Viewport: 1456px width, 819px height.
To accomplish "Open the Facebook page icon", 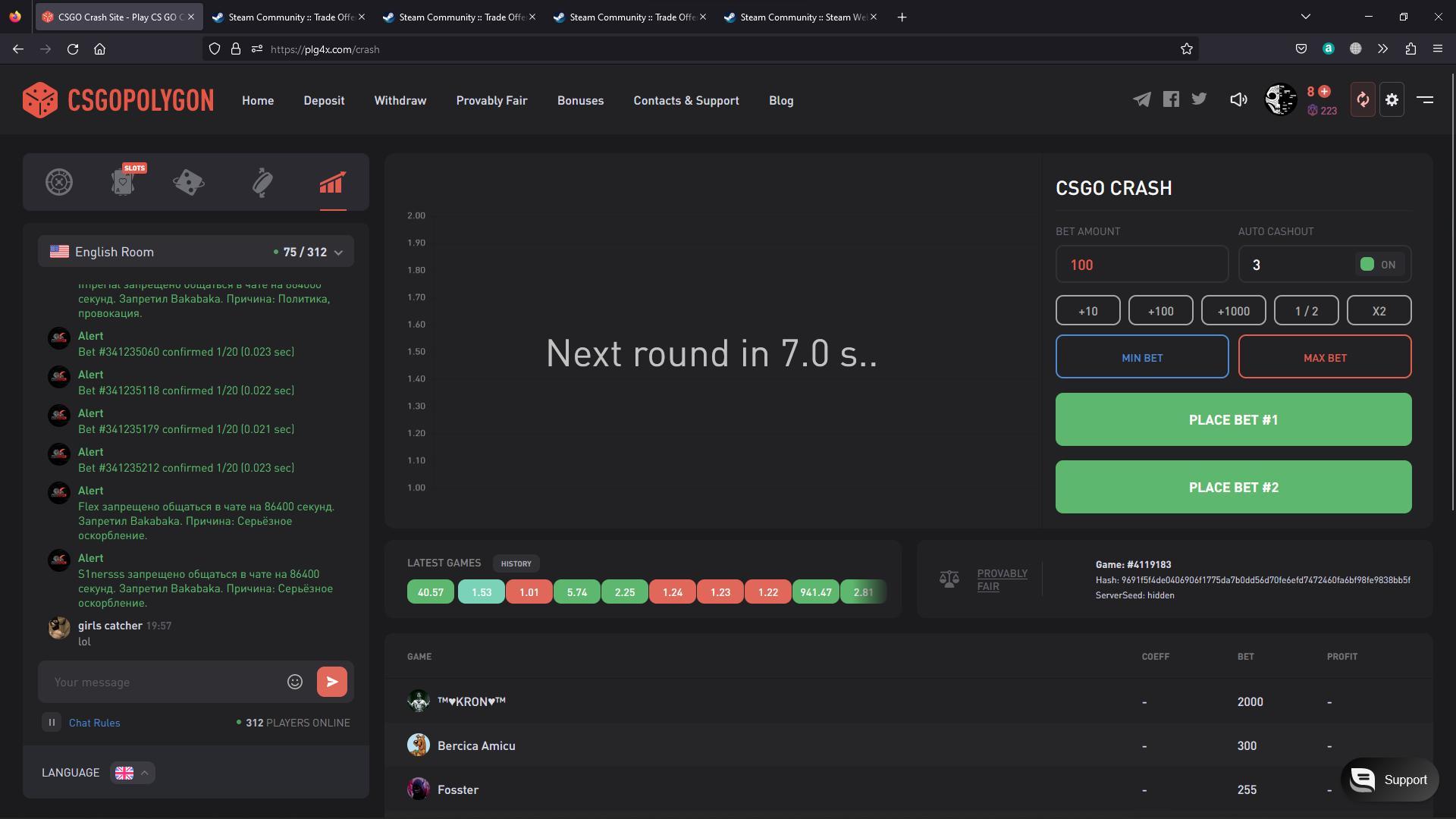I will click(x=1171, y=99).
